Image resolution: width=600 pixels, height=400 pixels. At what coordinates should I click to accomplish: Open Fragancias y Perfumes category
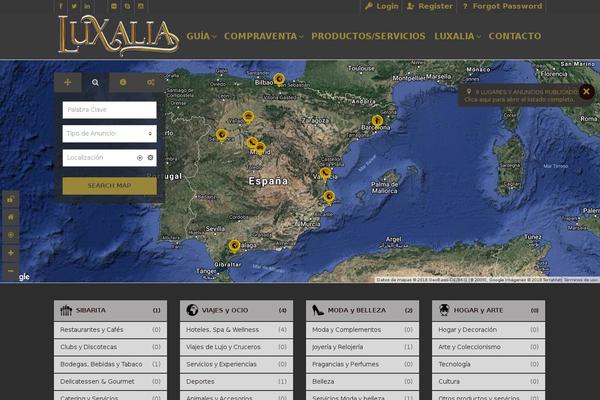pos(362,364)
